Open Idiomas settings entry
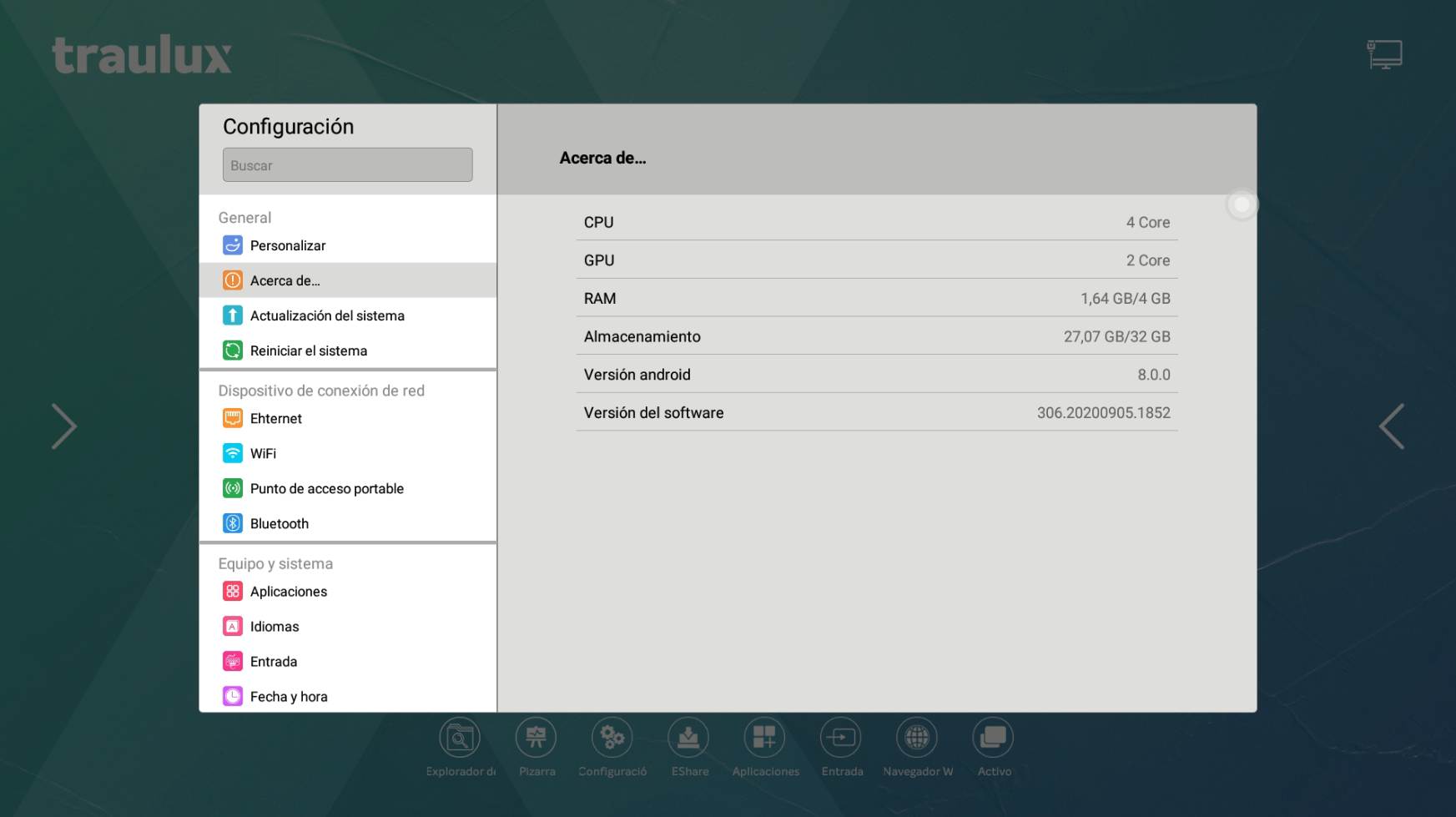 pyautogui.click(x=348, y=627)
